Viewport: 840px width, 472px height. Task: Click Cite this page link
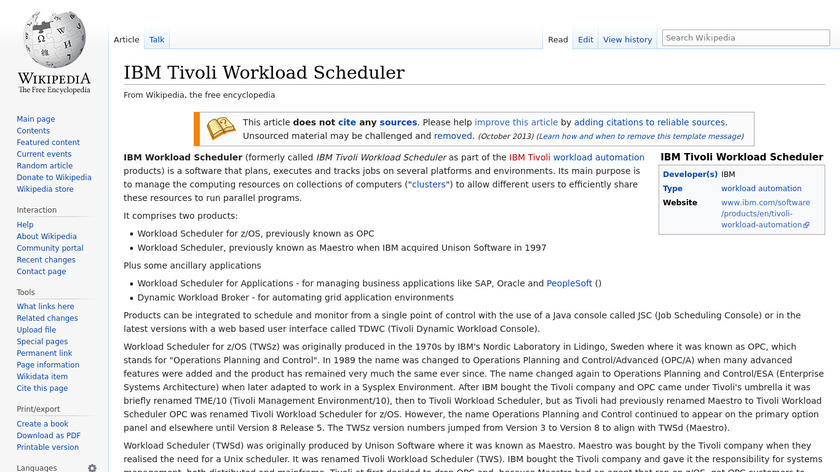point(42,388)
